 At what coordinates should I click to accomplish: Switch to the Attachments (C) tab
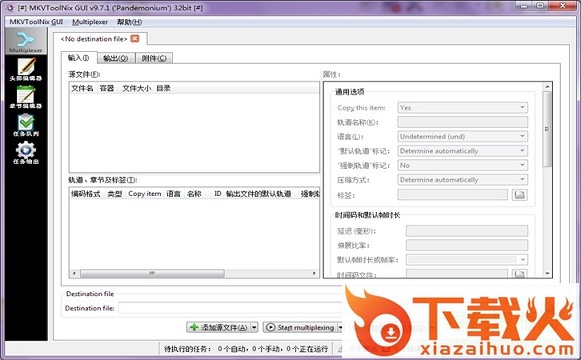154,58
